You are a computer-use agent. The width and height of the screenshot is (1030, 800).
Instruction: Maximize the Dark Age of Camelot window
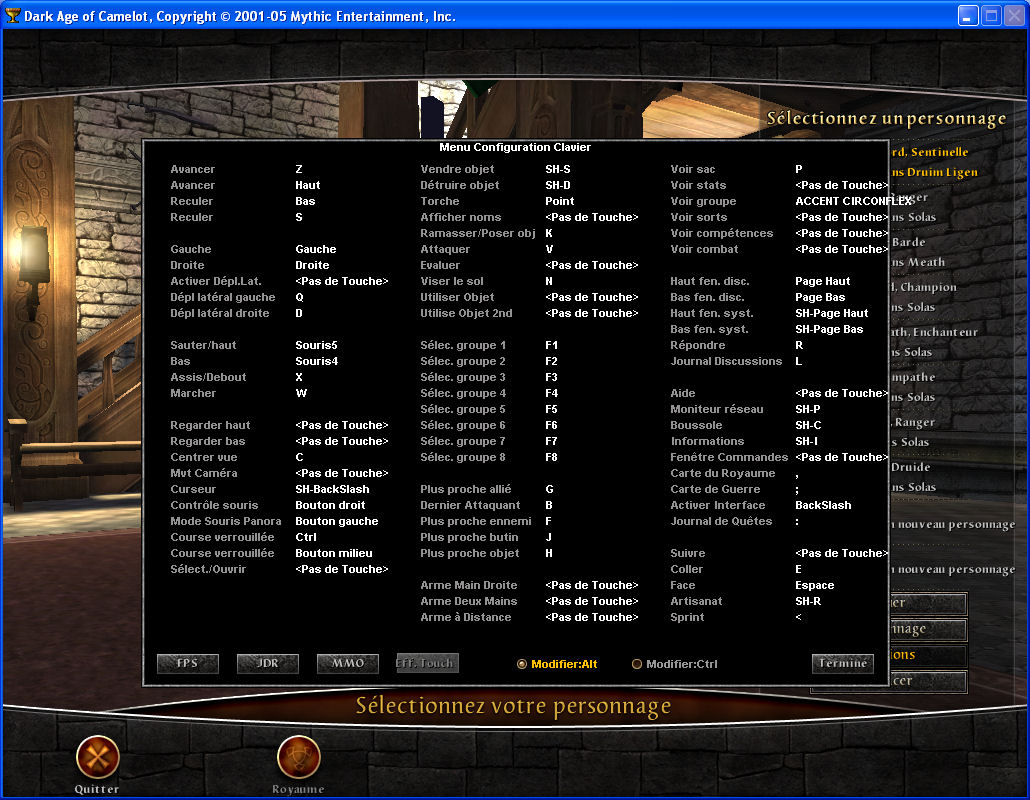point(991,15)
